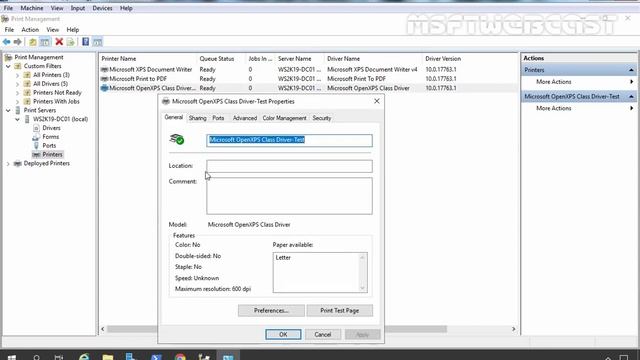
Task: Click Cancel in the properties dialog
Action: click(x=323, y=334)
